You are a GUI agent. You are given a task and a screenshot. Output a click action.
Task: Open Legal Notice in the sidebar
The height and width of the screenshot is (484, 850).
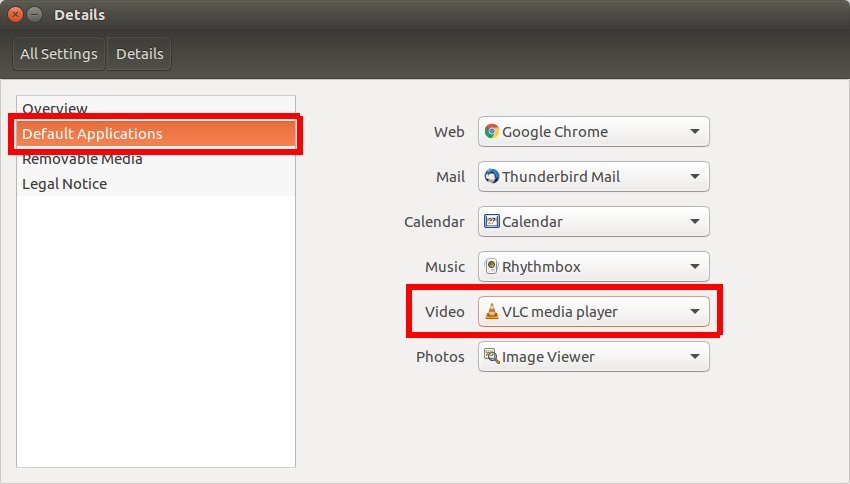[156, 184]
